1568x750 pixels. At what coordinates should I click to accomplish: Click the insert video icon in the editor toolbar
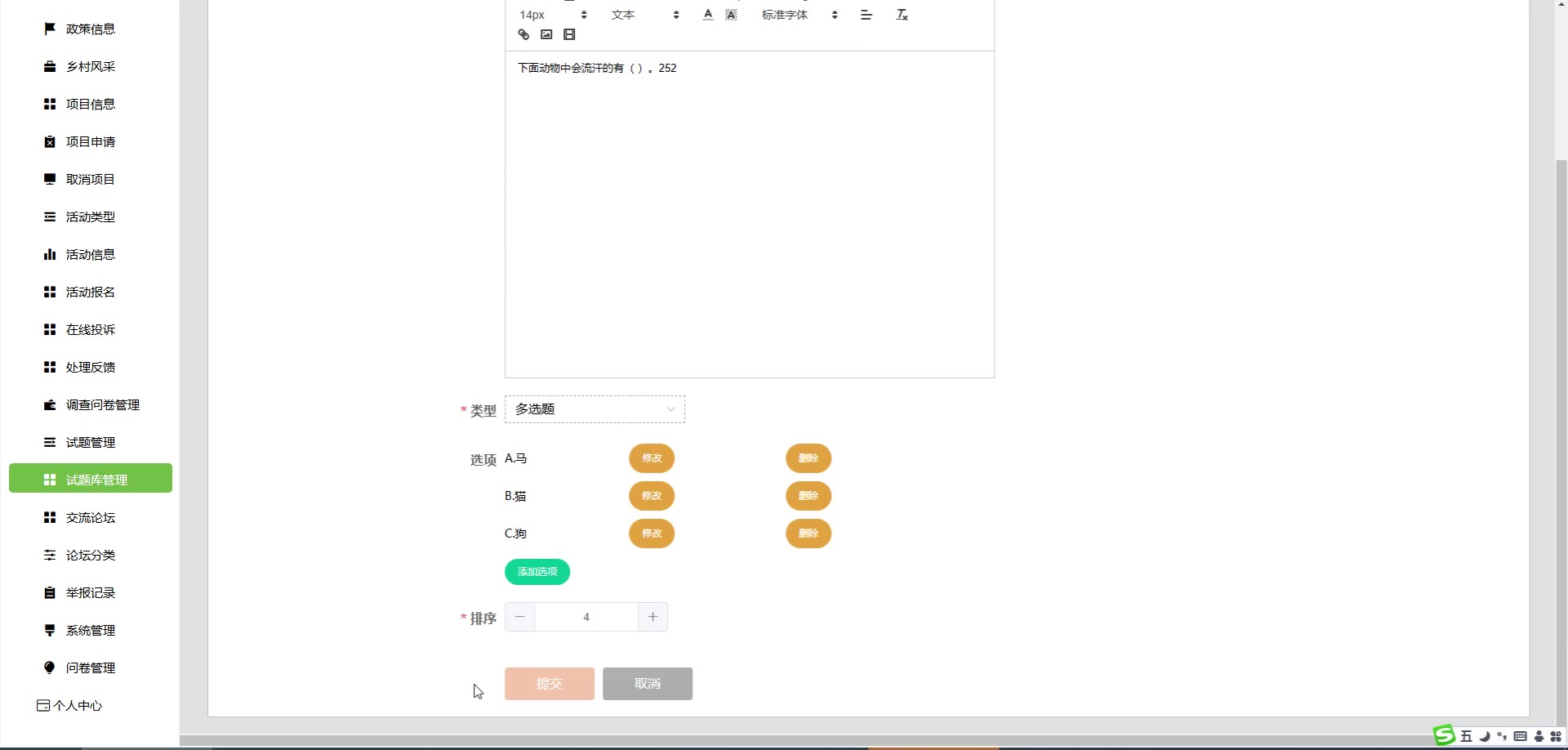tap(569, 34)
